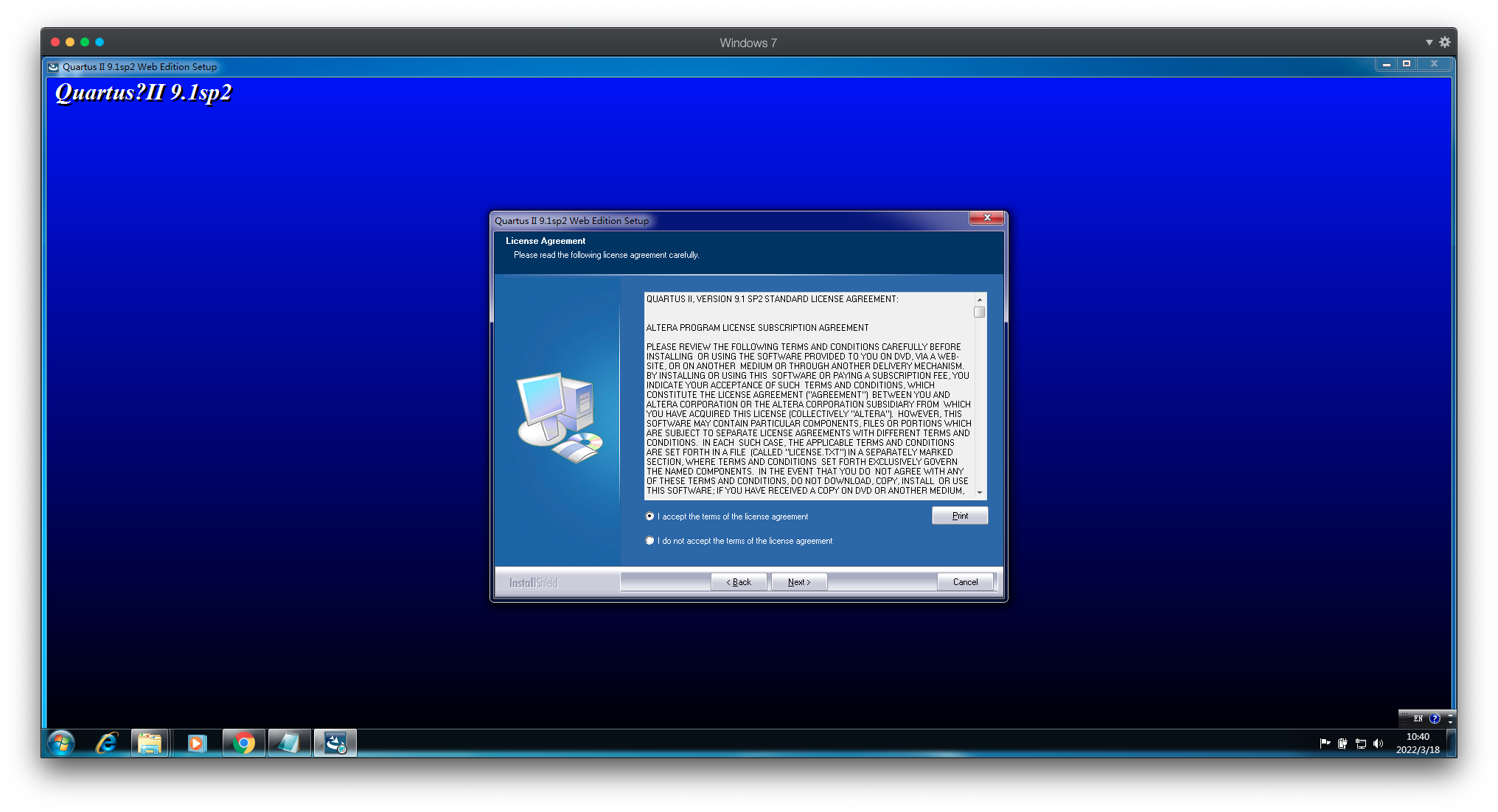
Task: Click the language bar help icon
Action: [x=1435, y=718]
